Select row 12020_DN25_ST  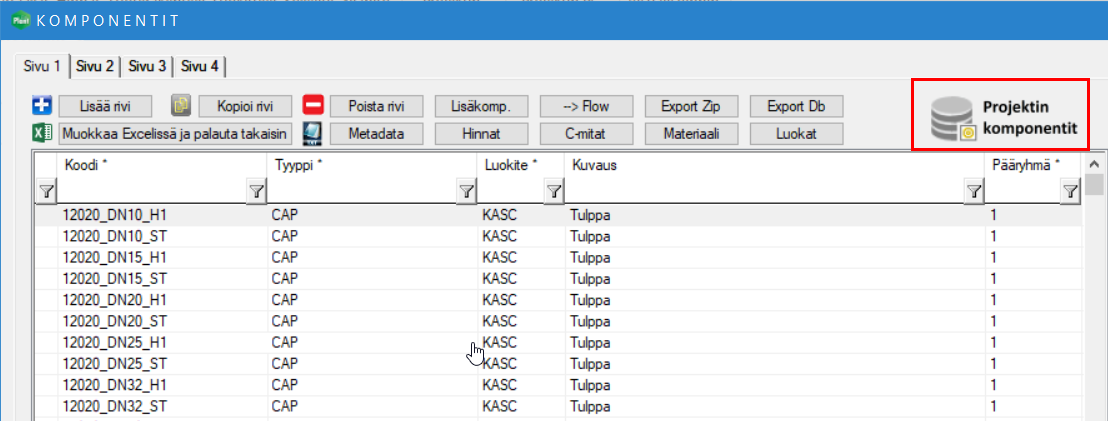tap(558, 364)
